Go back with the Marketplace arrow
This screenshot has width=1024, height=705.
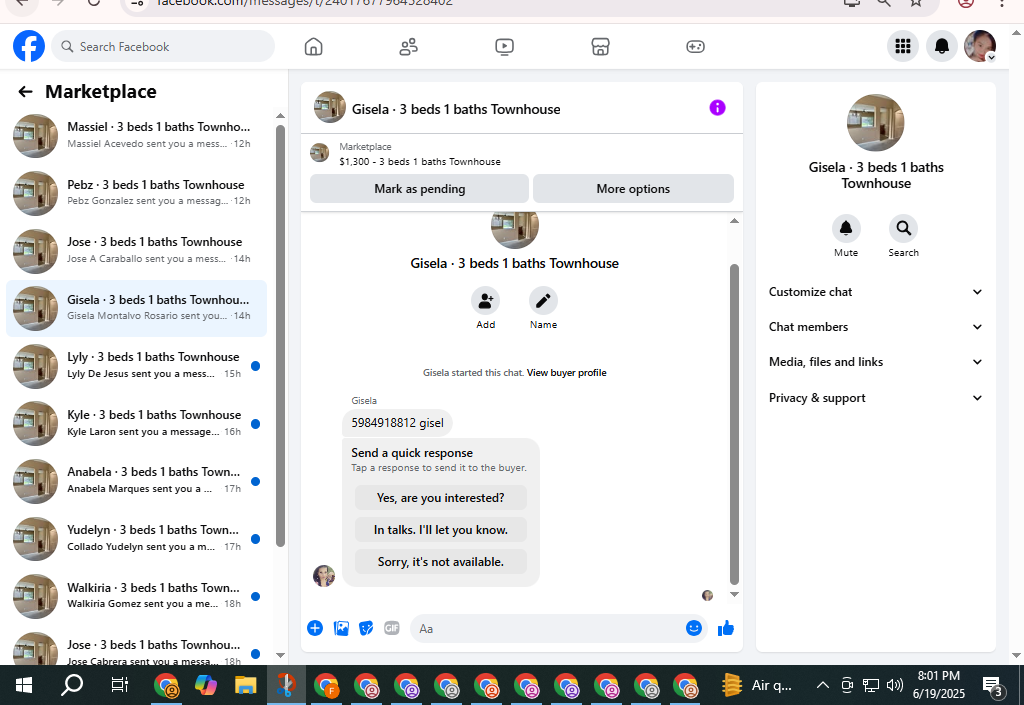tap(25, 92)
